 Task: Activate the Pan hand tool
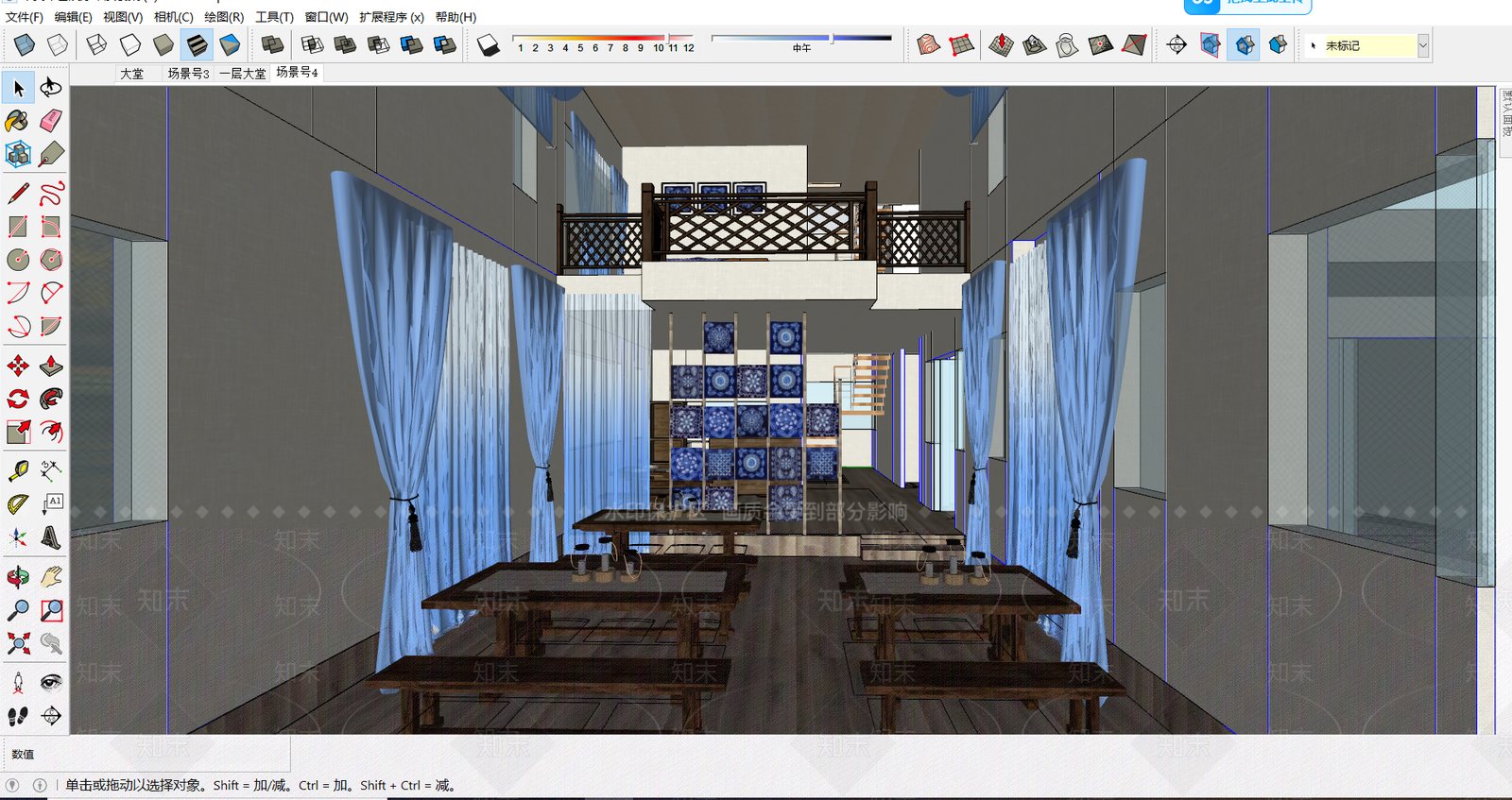51,577
